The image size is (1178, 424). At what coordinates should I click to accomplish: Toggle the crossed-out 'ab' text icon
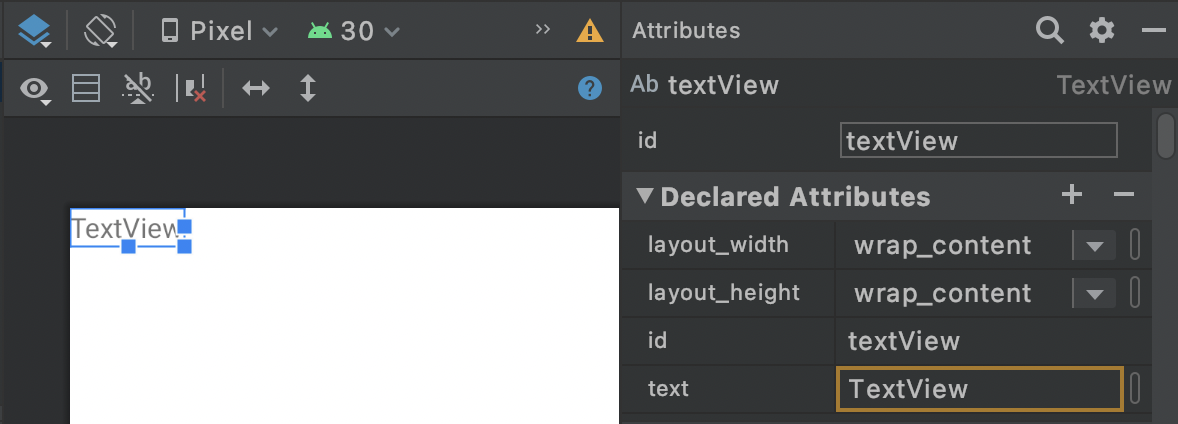(x=138, y=88)
